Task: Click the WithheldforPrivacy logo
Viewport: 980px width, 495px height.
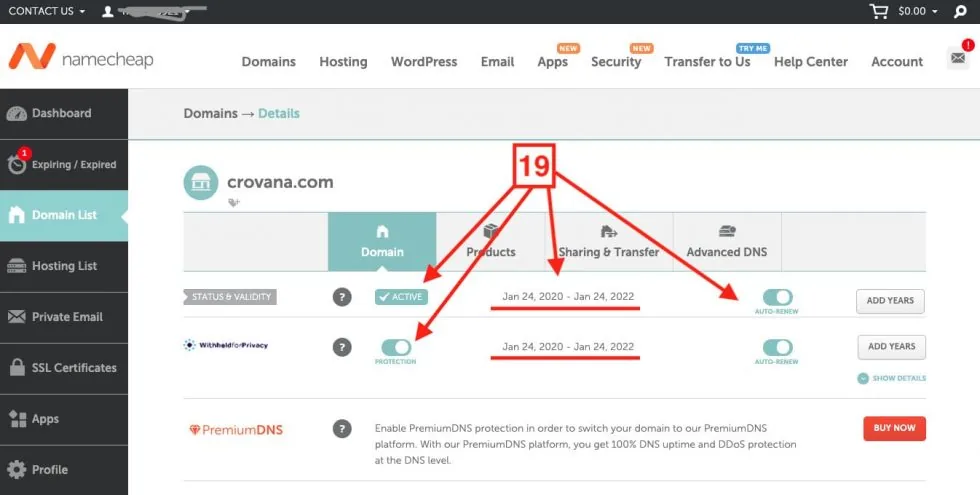Action: [226, 345]
